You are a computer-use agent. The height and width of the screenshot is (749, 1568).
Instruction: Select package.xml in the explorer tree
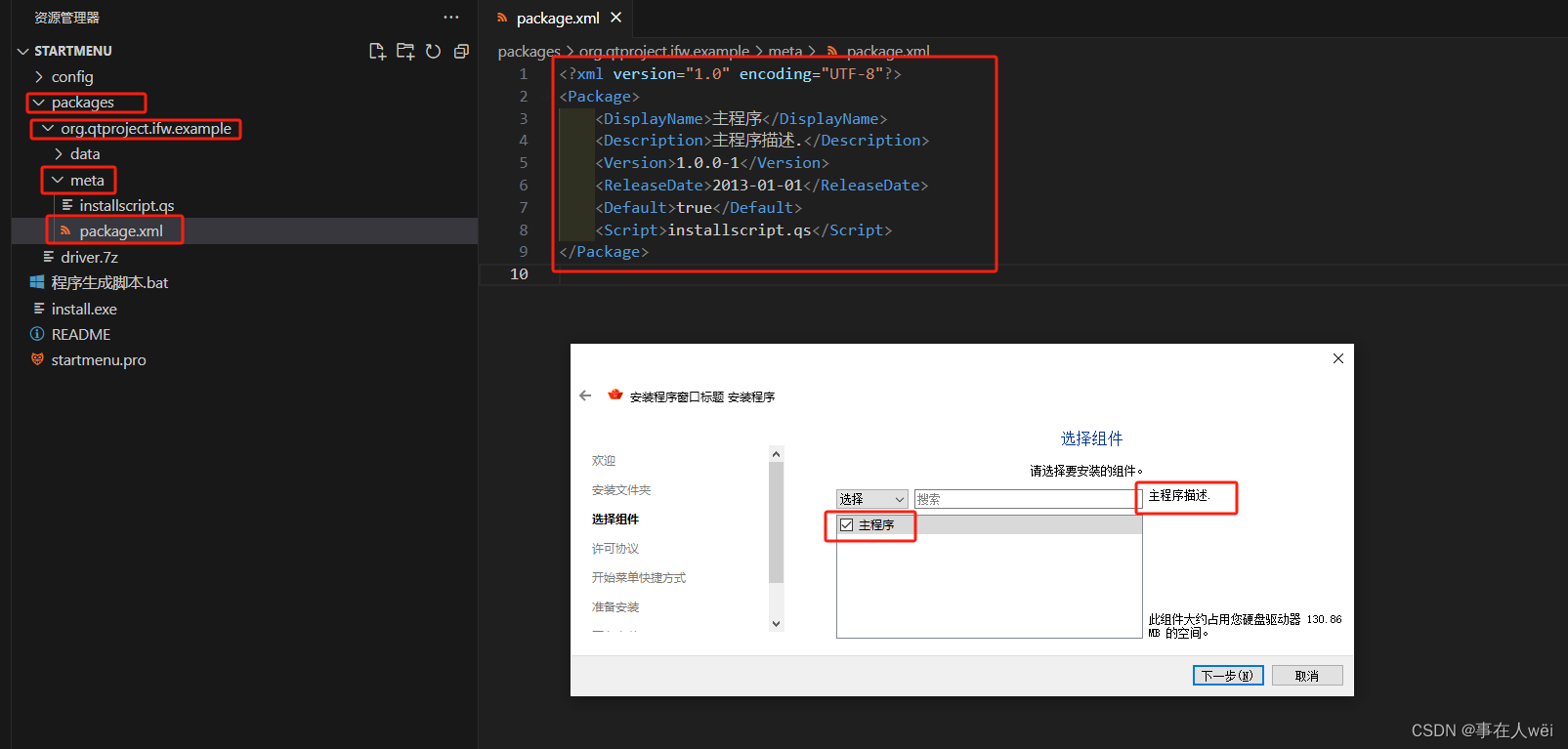coord(121,230)
